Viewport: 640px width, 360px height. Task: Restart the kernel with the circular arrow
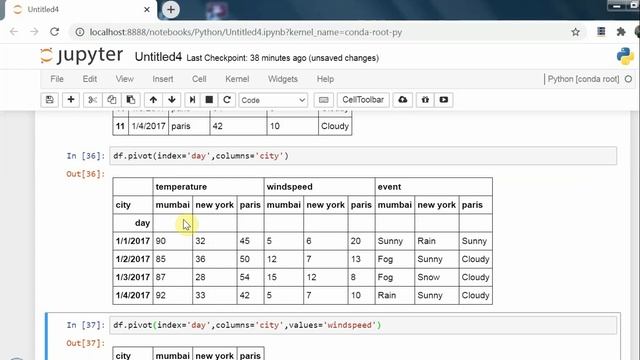[227, 100]
